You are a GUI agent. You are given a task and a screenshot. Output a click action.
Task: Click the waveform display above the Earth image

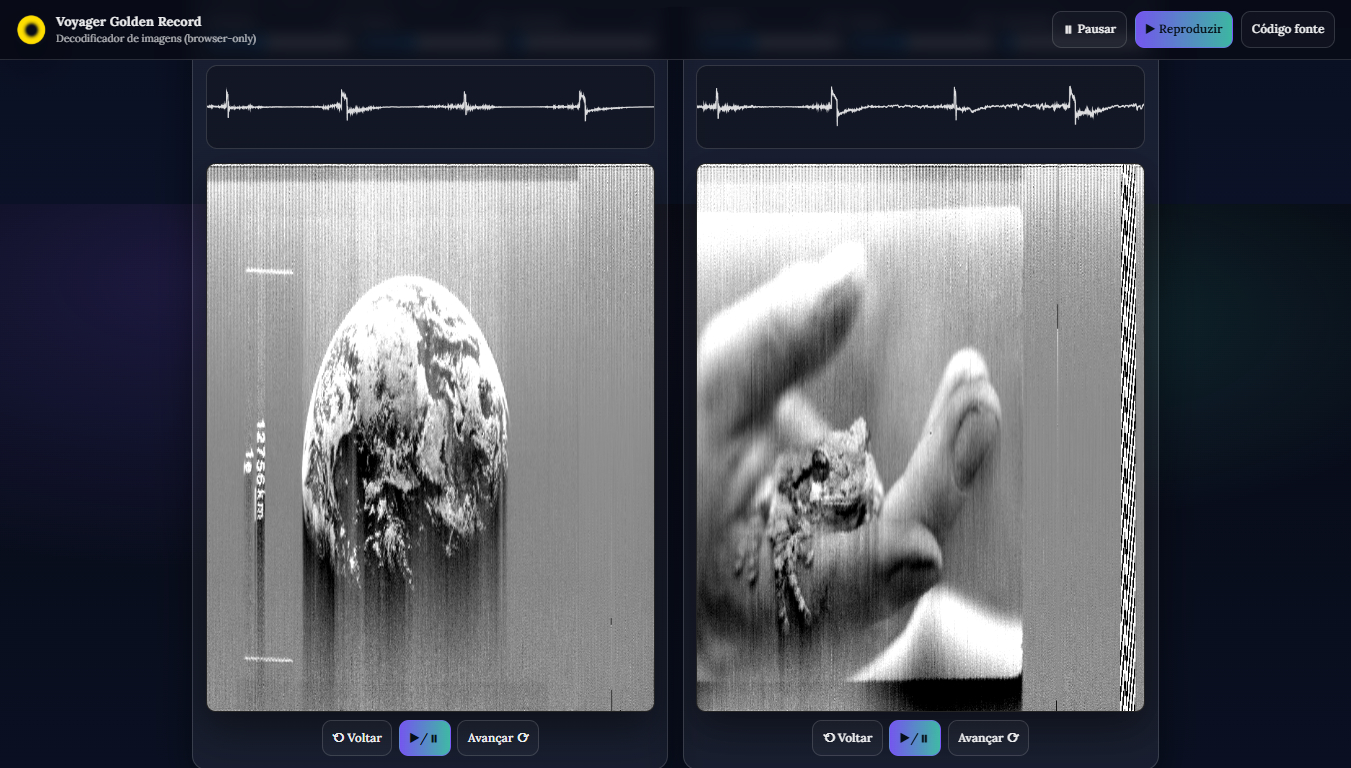(430, 107)
